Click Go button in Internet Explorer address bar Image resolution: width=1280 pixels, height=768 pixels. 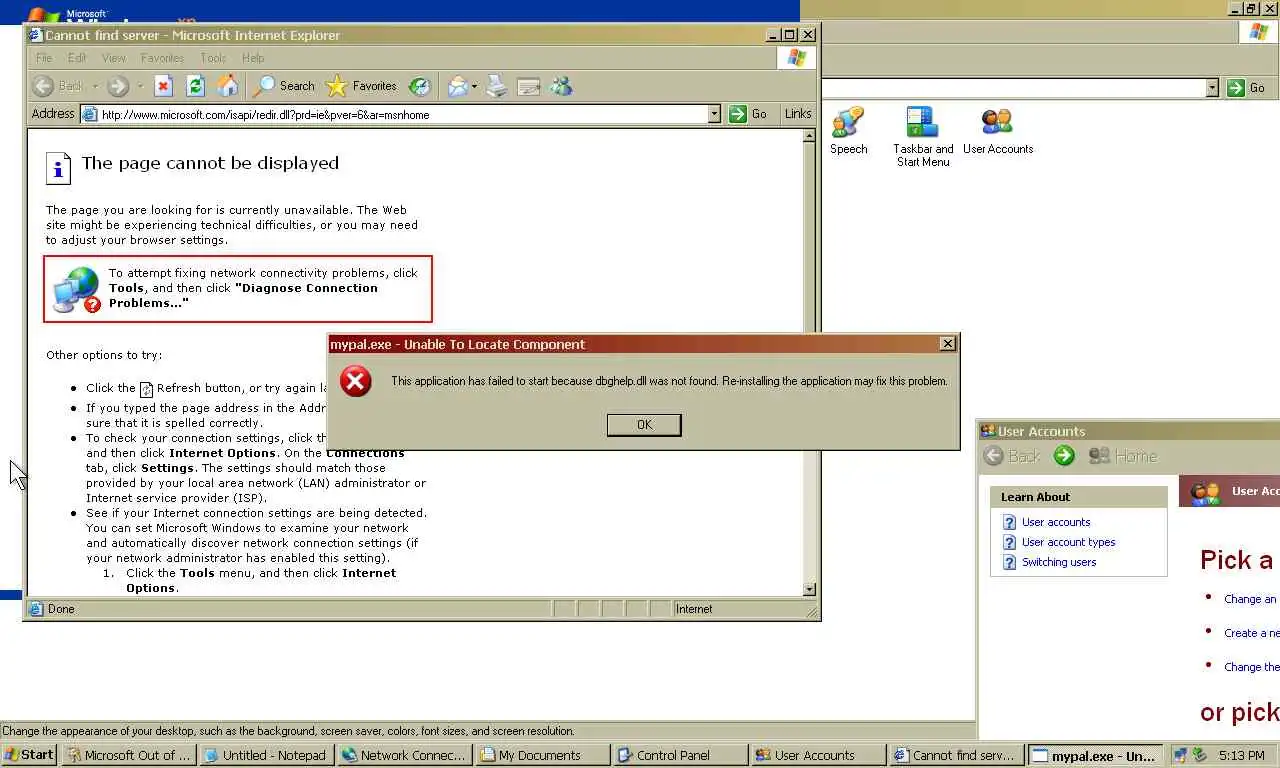point(748,114)
